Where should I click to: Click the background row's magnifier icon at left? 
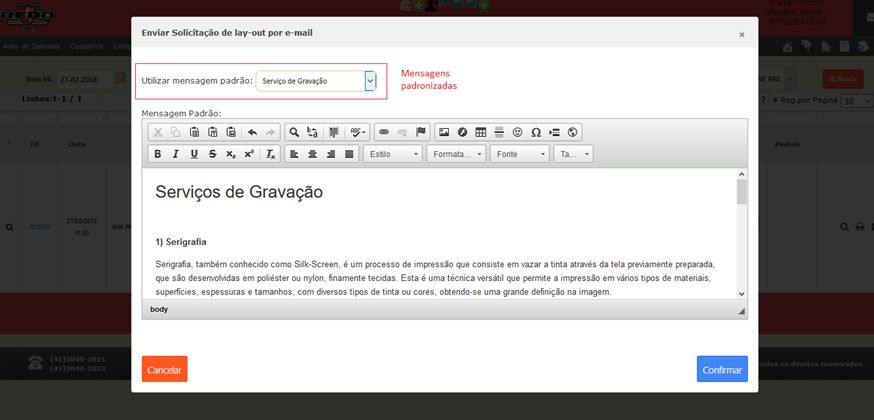click(9, 227)
